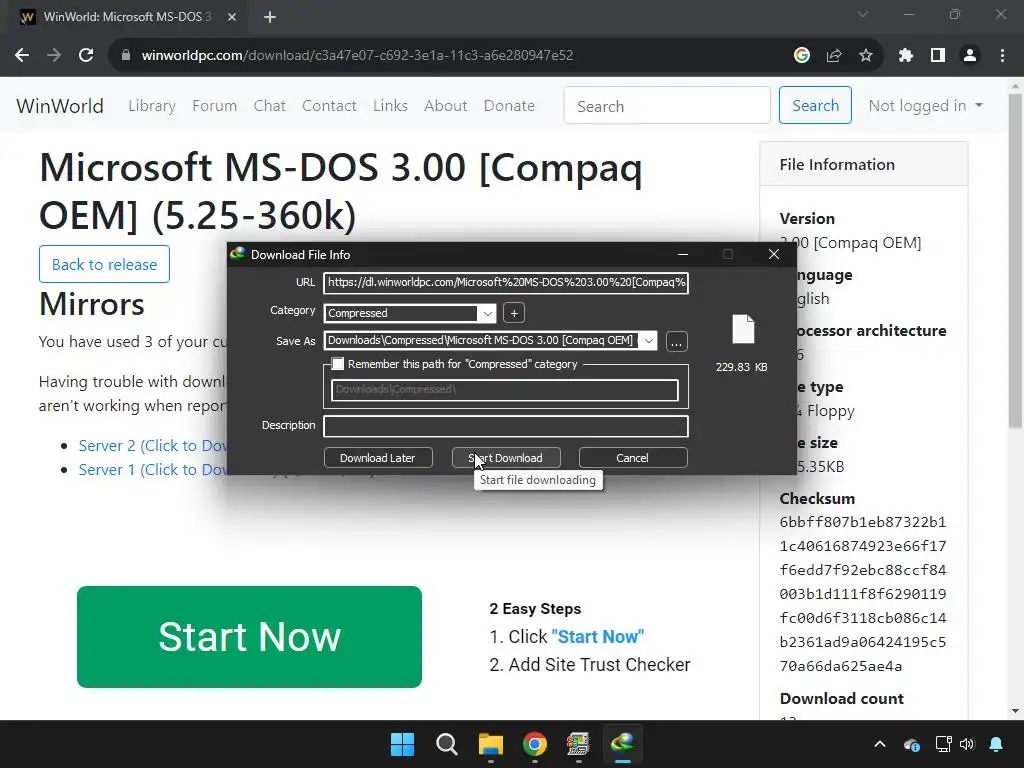Screen dimensions: 1024x768
Task: Click the URL field in Download File Info
Action: pos(506,283)
